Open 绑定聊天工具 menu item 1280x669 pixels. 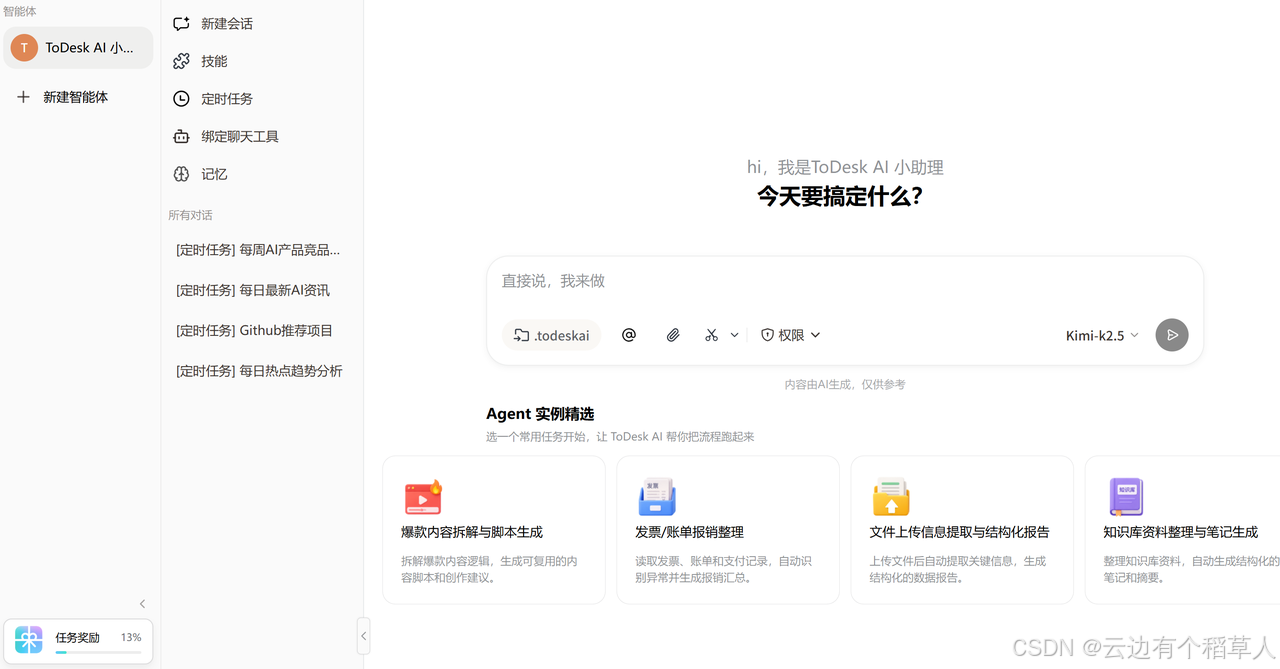click(x=262, y=136)
